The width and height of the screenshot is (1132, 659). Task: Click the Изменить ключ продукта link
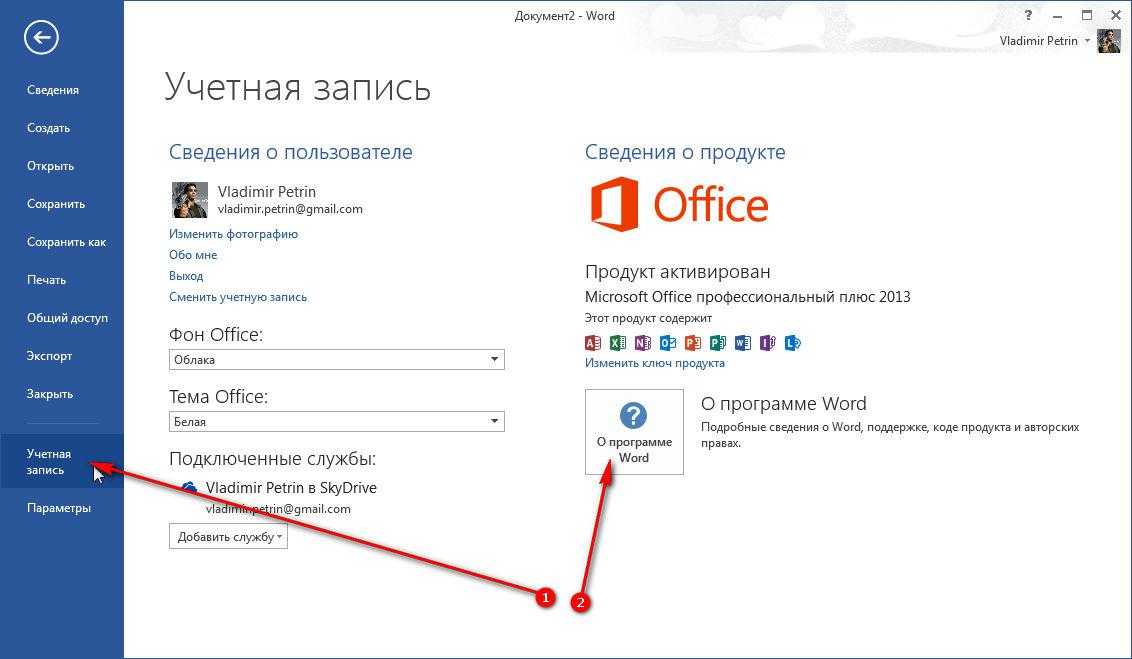[655, 363]
